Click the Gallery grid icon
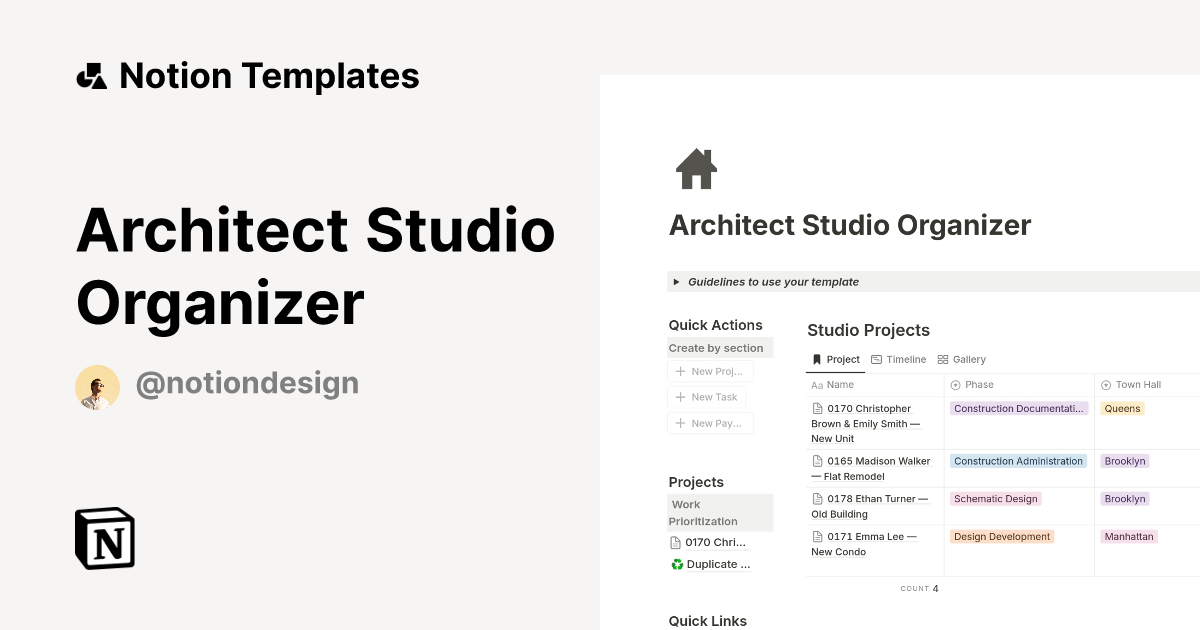Screen dimensions: 1200x630 [942, 359]
